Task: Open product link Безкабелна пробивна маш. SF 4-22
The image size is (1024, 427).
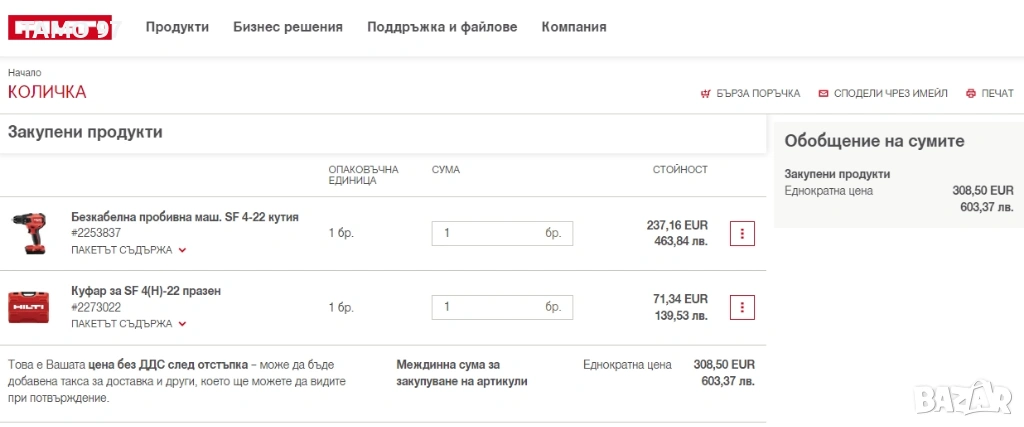Action: click(184, 216)
